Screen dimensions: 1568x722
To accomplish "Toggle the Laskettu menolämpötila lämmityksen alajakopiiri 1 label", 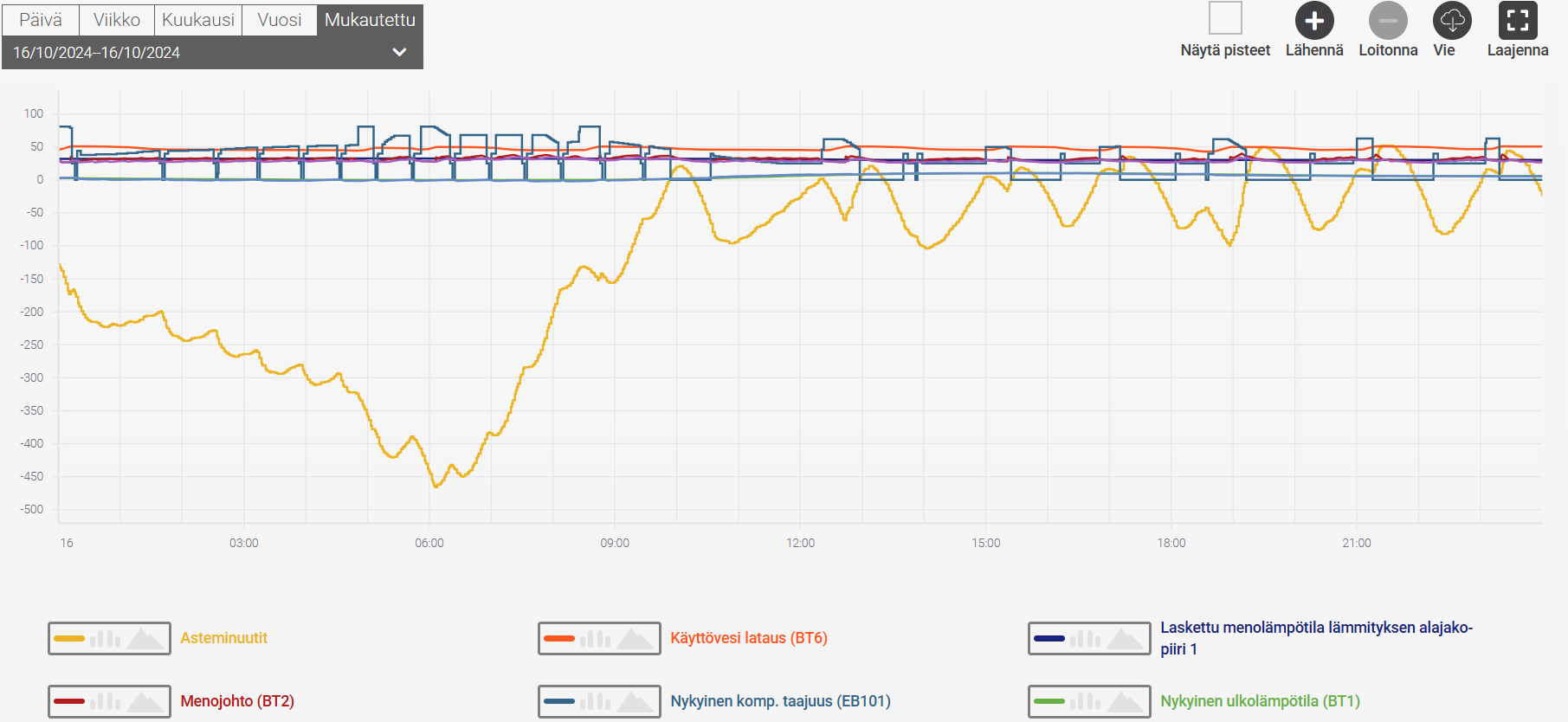I will coord(1316,638).
